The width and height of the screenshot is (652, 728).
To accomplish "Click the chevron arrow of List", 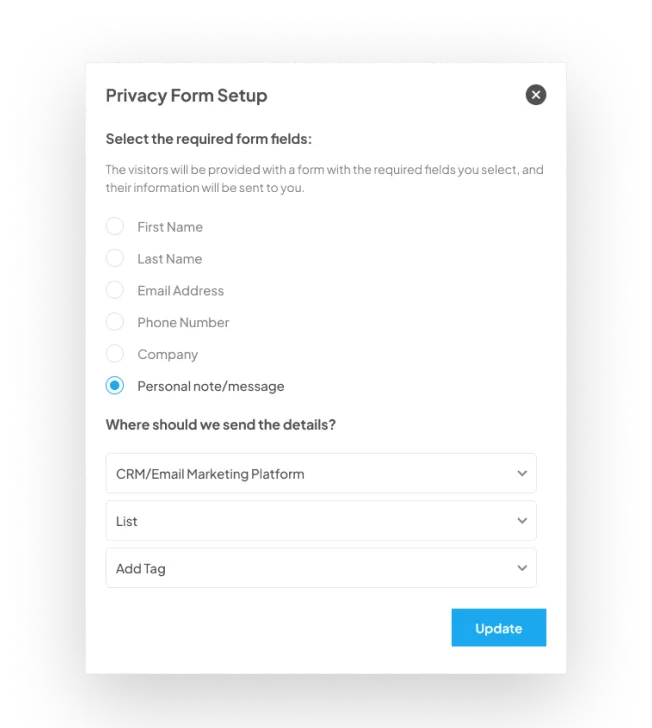I will click(522, 521).
